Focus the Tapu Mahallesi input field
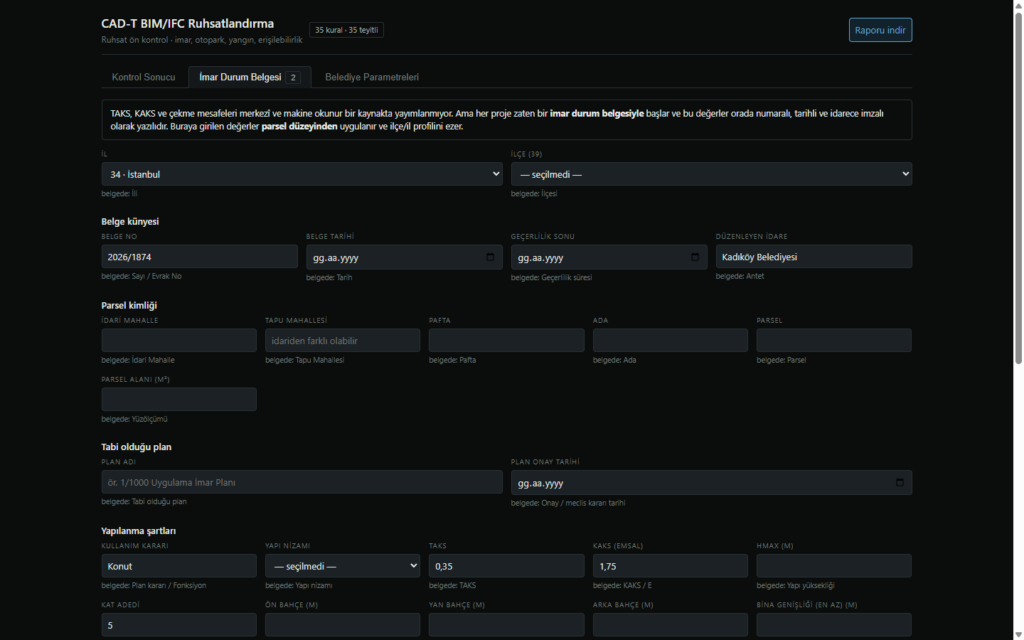This screenshot has height=640, width=1024. pyautogui.click(x=342, y=340)
